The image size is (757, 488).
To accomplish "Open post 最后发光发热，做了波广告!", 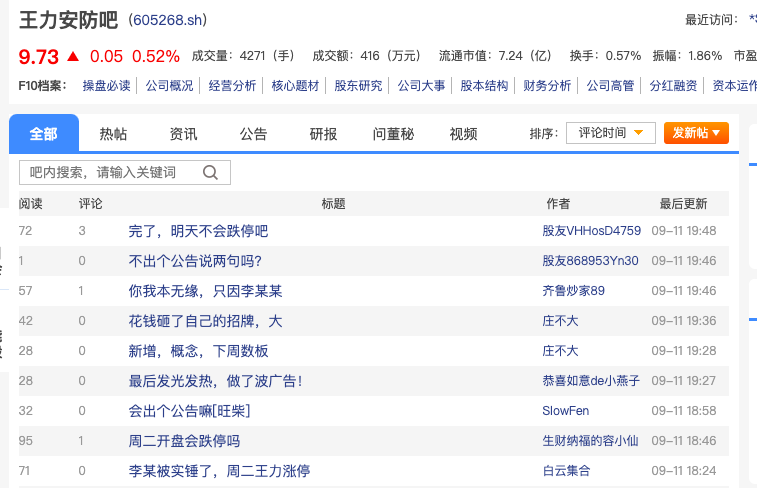I will coord(215,381).
